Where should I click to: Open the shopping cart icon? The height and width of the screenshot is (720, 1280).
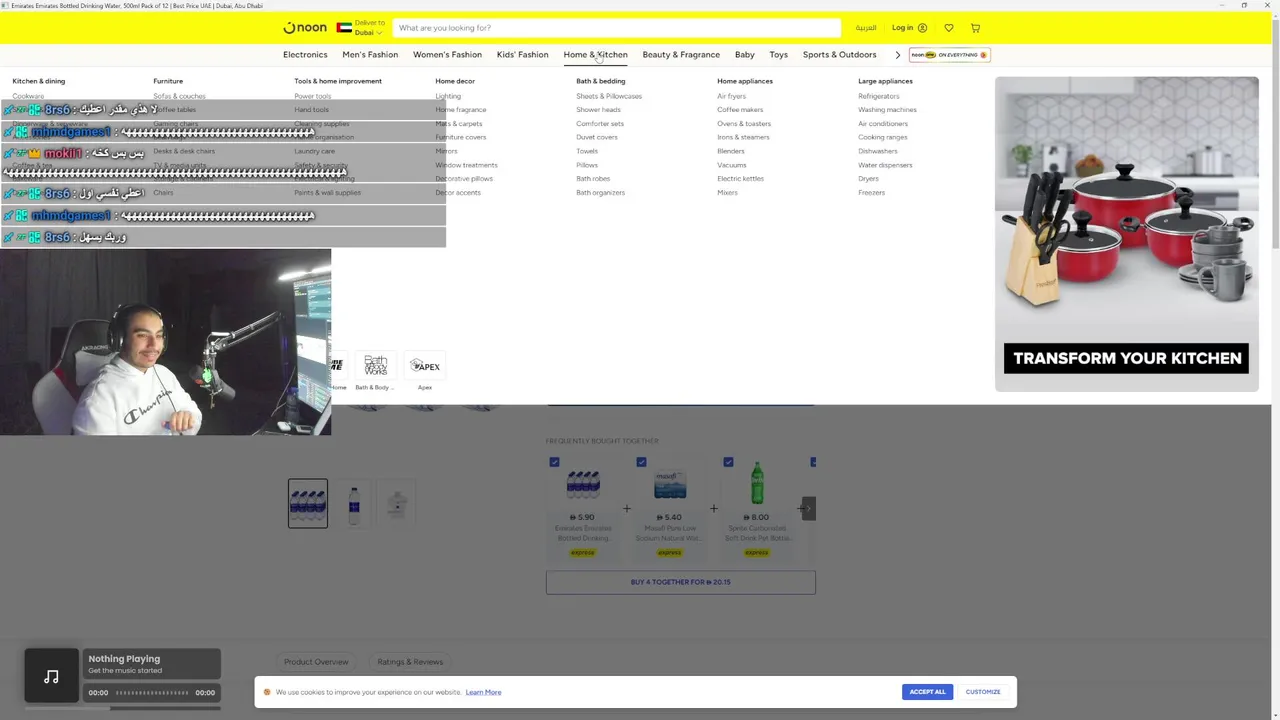(975, 28)
